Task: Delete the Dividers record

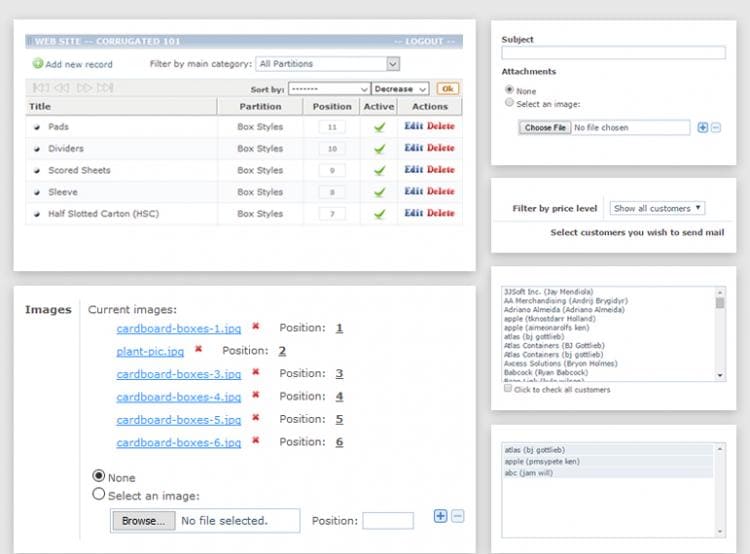Action: [x=441, y=148]
